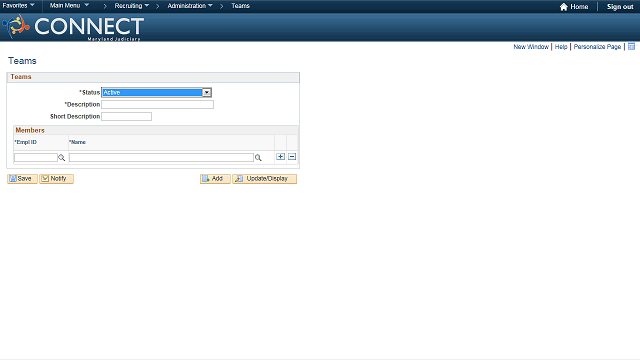
Task: Click the Empl ID column header
Action: point(26,142)
